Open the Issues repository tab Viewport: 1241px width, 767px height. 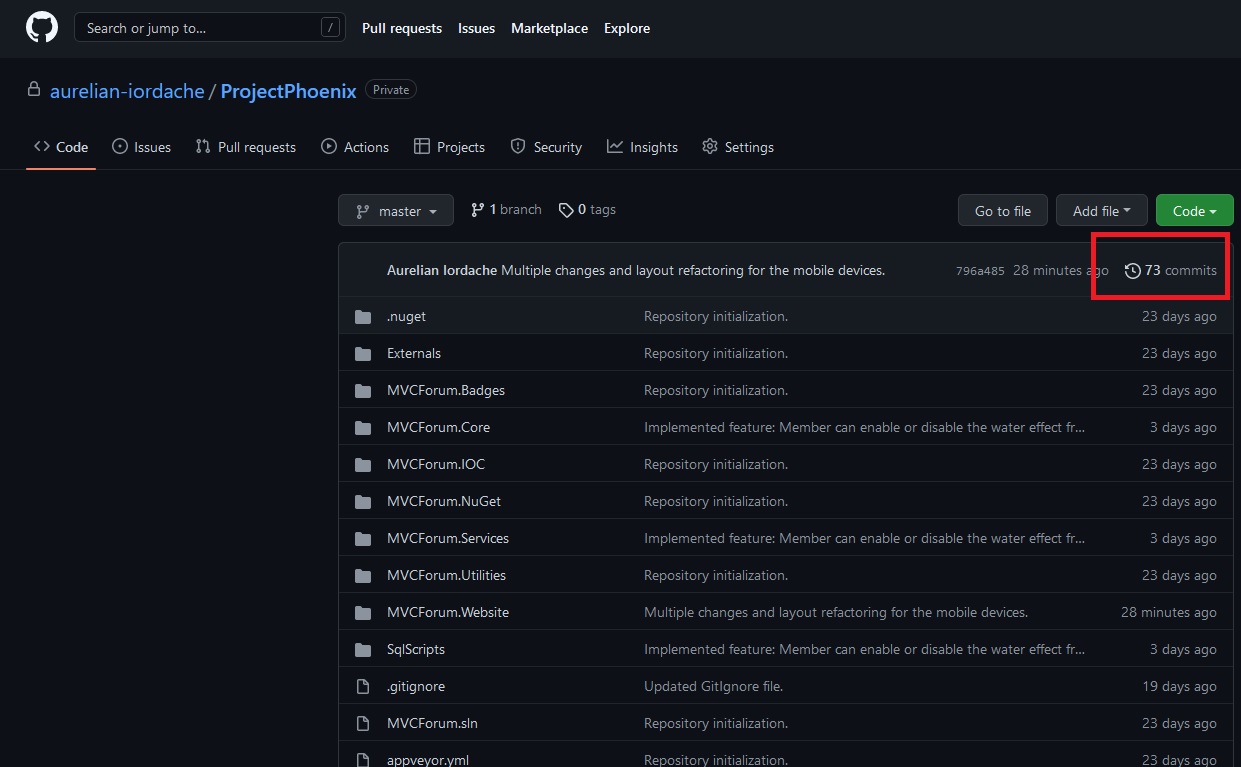141,147
